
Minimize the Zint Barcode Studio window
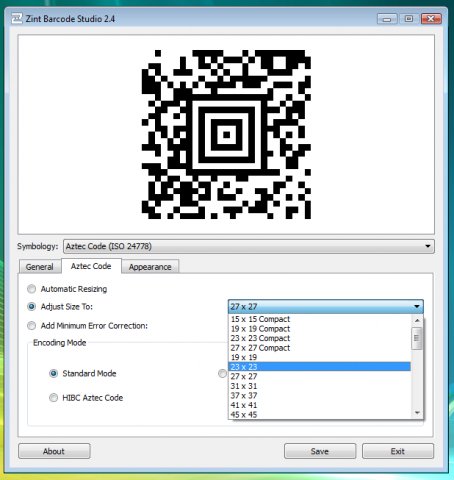point(387,19)
